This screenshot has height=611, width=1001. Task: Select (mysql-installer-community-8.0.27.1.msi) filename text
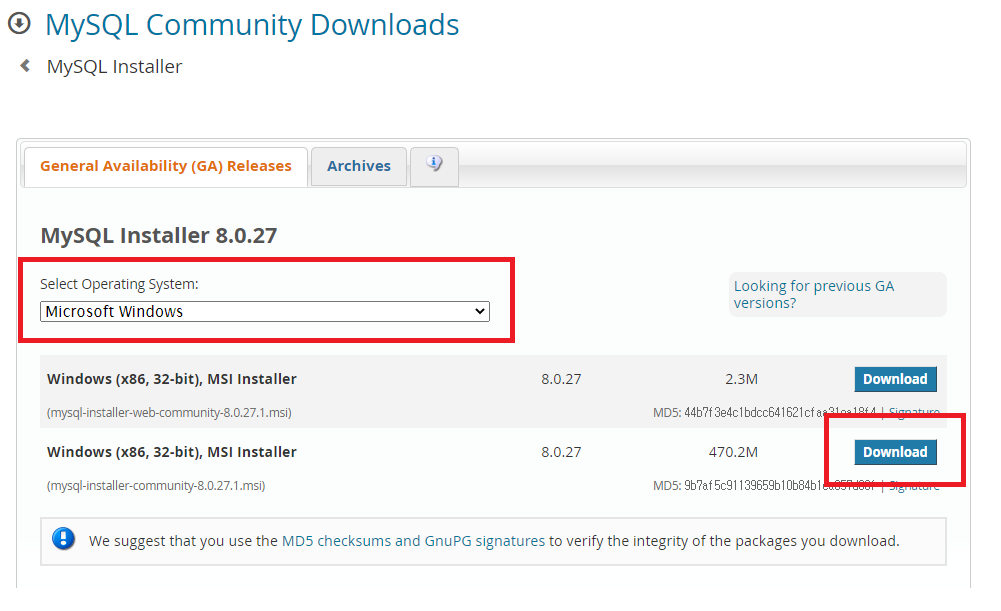tap(156, 486)
